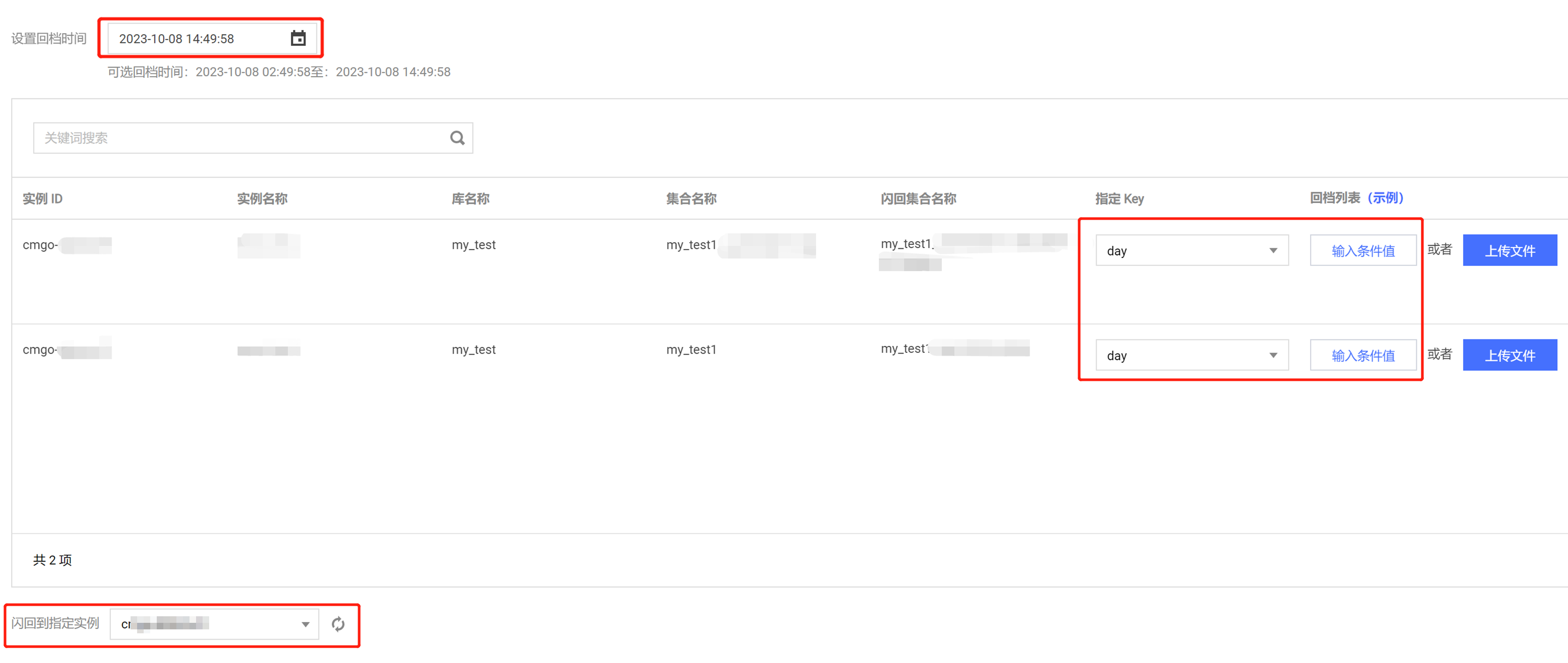Click first row my_test database name
The width and height of the screenshot is (1568, 663).
pyautogui.click(x=473, y=245)
